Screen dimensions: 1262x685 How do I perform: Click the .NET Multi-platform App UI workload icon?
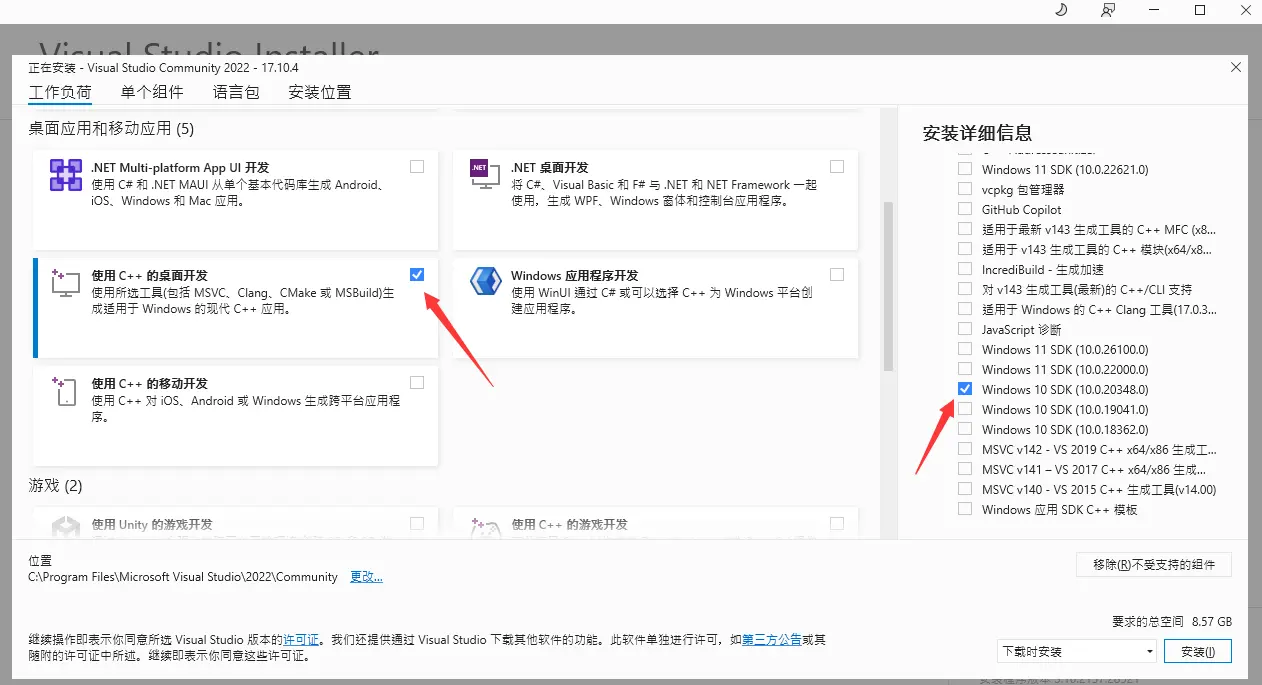66,175
